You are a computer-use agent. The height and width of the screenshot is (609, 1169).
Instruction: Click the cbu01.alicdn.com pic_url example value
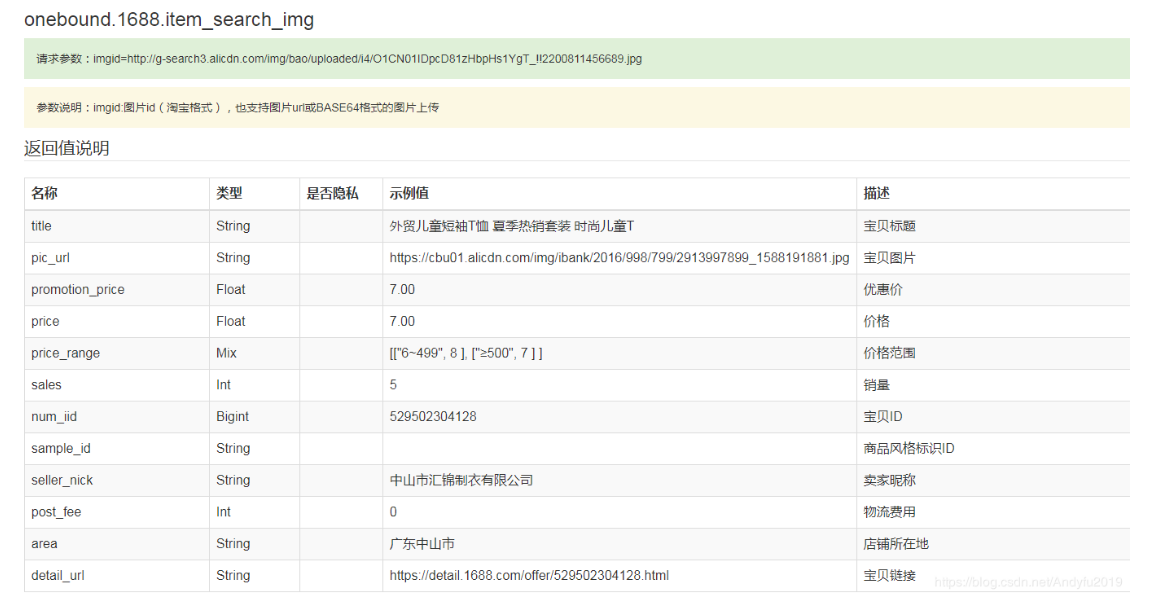[x=620, y=258]
